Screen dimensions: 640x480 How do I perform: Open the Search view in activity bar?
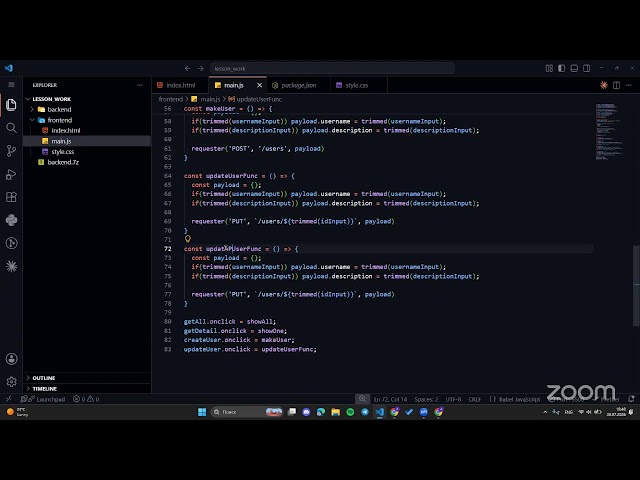point(11,128)
